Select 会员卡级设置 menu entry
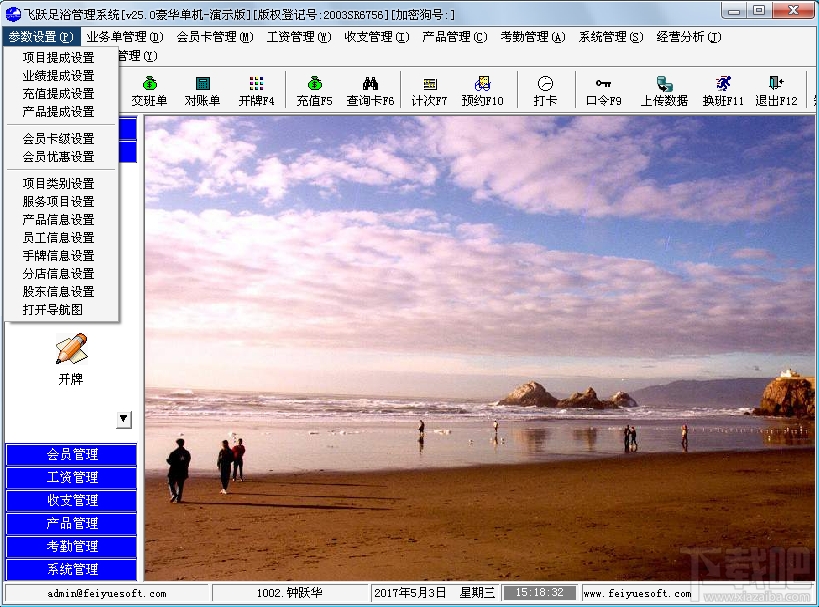Viewport: 819px width, 607px height. coord(61,138)
